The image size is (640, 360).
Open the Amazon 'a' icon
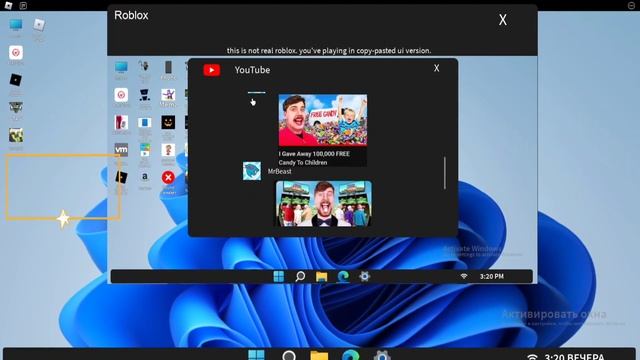(144, 177)
